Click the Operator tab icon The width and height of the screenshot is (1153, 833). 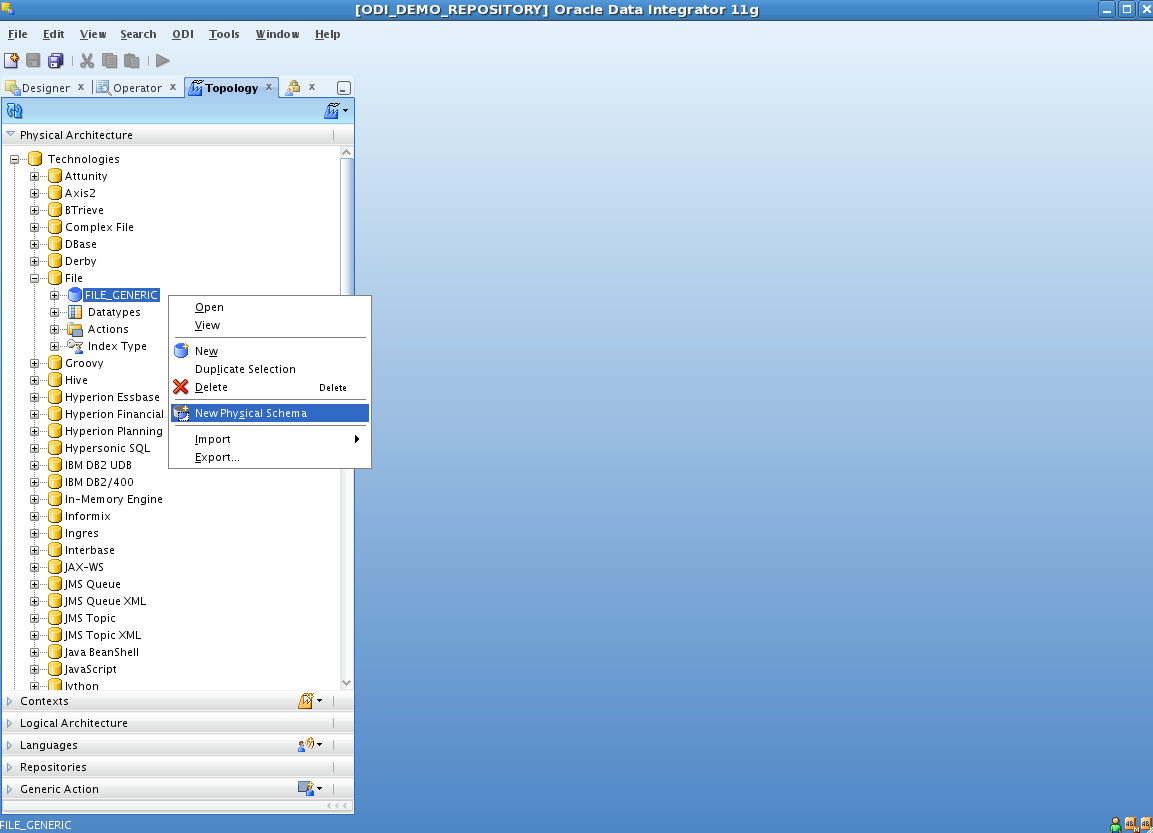click(x=103, y=87)
